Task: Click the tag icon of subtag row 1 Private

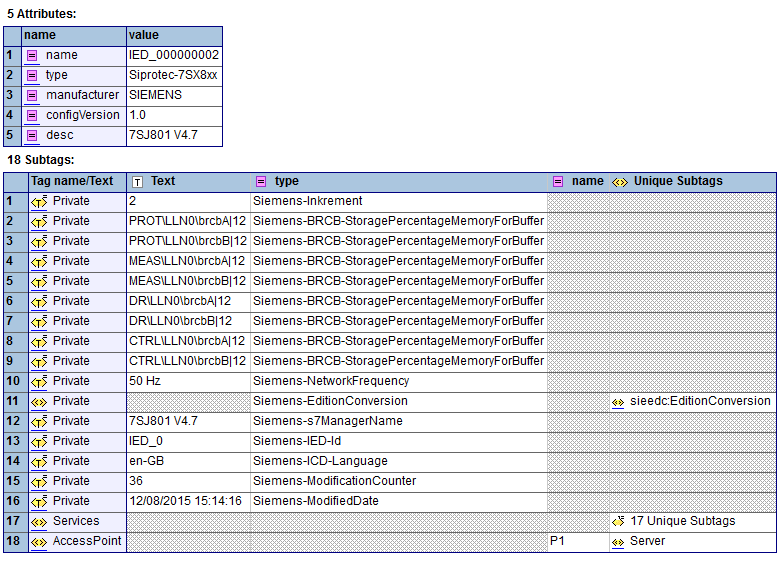Action: [39, 202]
